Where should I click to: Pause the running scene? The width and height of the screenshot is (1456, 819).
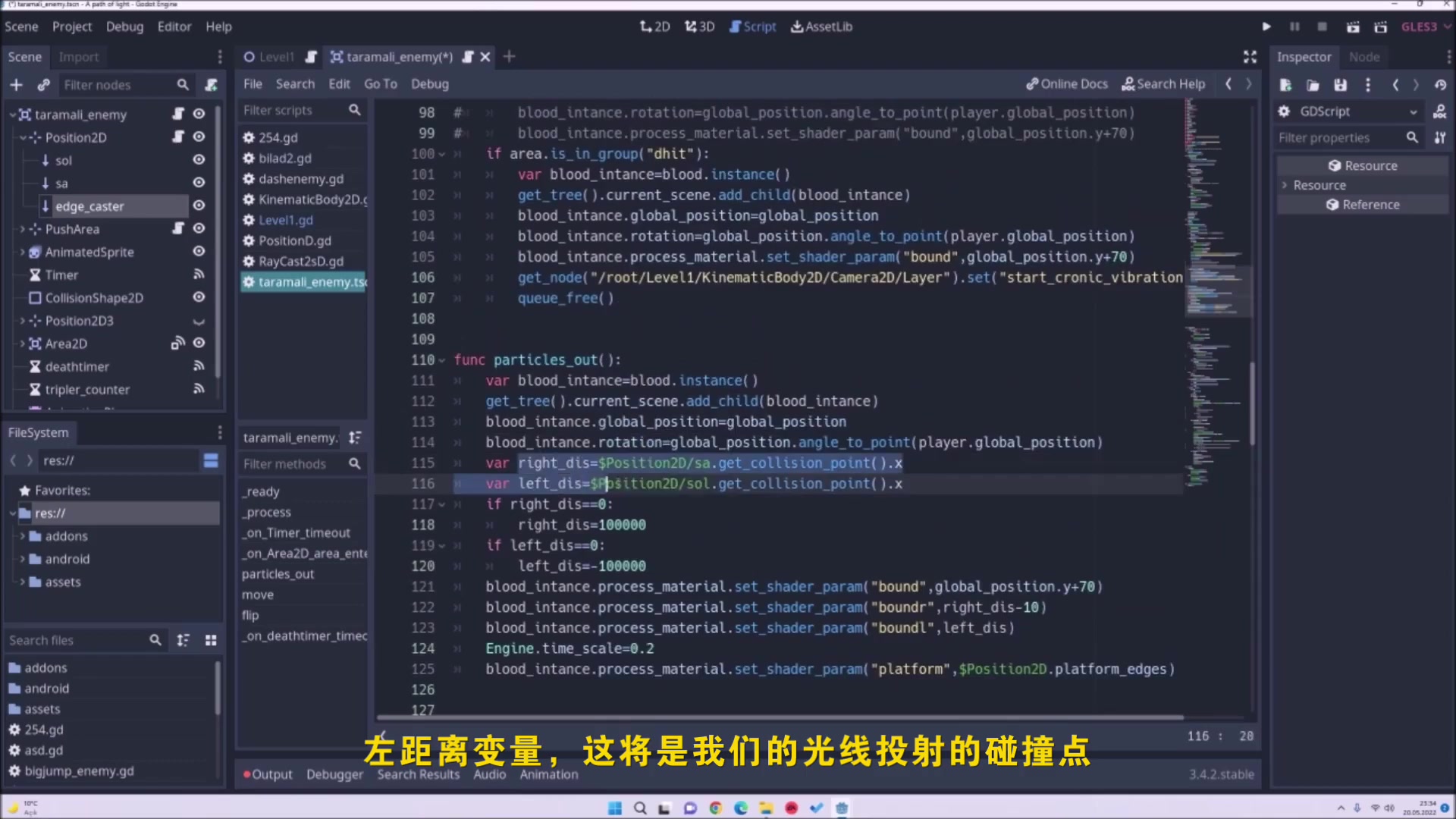[x=1294, y=27]
